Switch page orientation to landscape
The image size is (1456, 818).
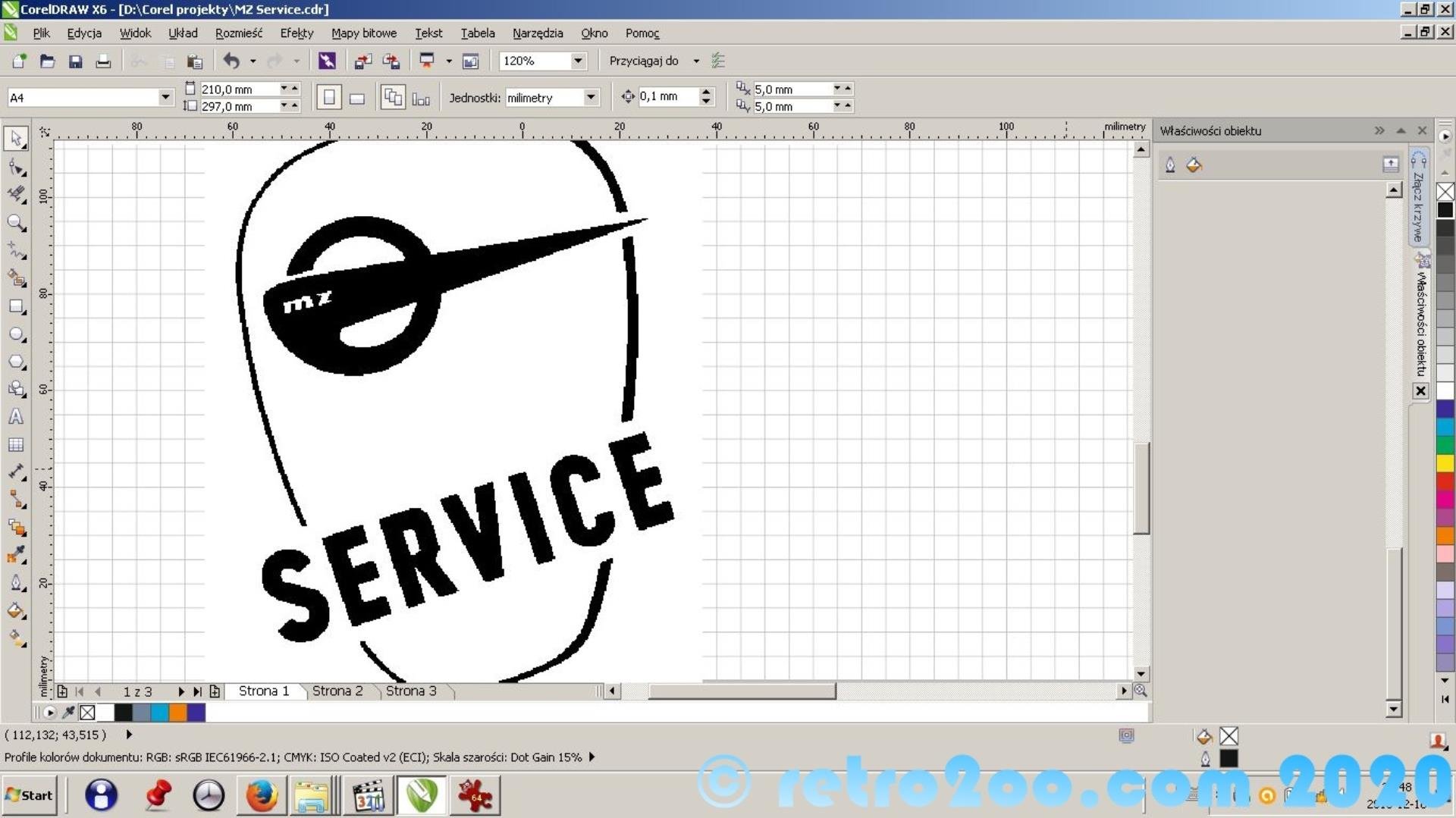357,98
